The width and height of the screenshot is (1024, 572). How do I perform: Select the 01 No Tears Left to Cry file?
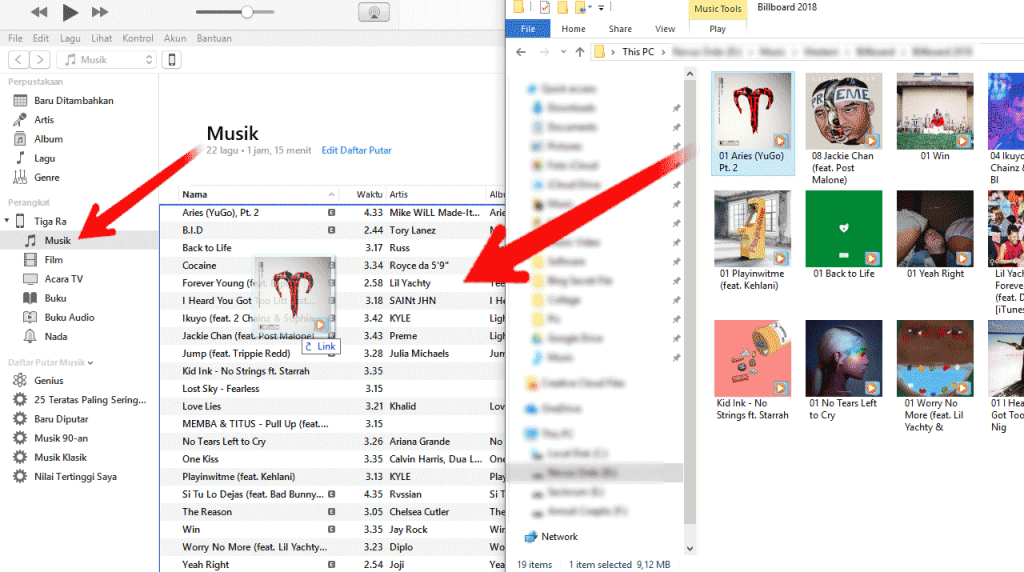[843, 370]
